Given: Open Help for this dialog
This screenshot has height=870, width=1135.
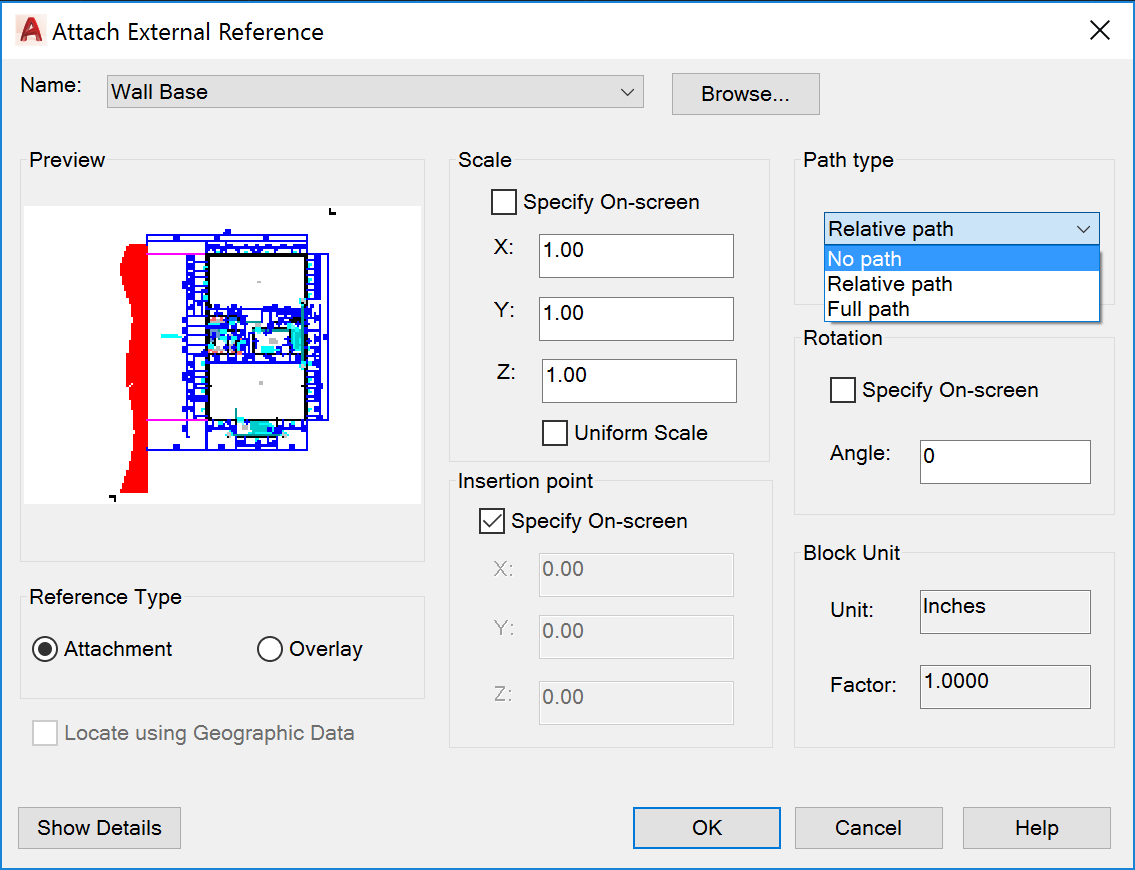Looking at the screenshot, I should [x=1036, y=828].
